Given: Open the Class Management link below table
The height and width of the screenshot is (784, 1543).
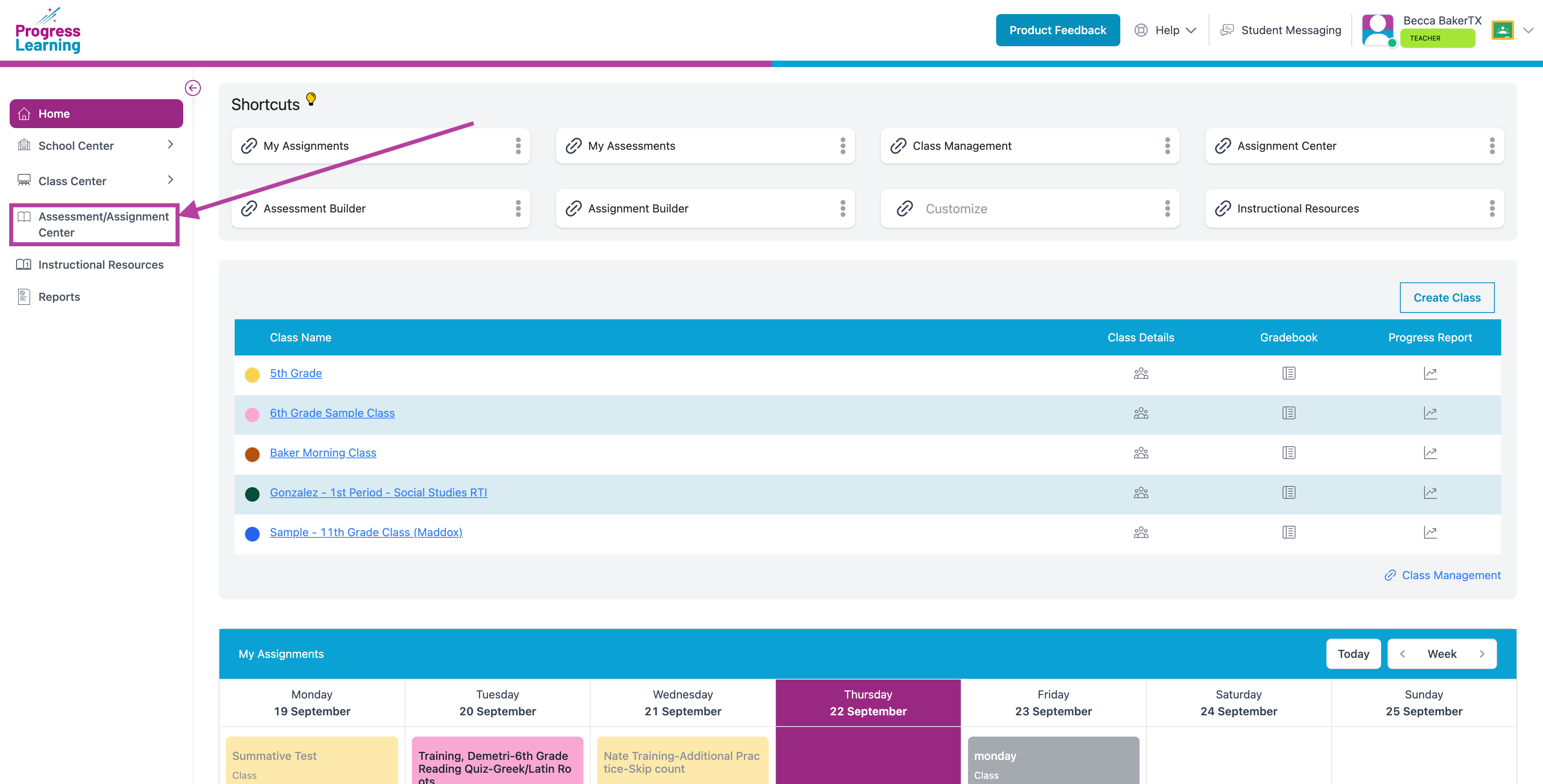Looking at the screenshot, I should pos(1443,576).
